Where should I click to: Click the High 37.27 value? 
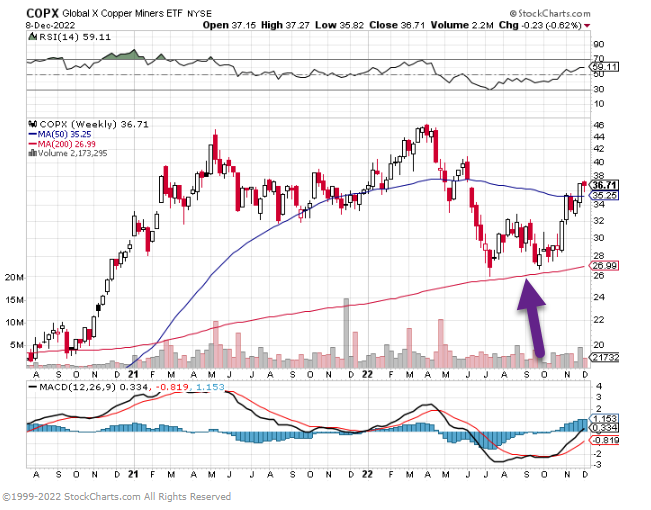285,25
